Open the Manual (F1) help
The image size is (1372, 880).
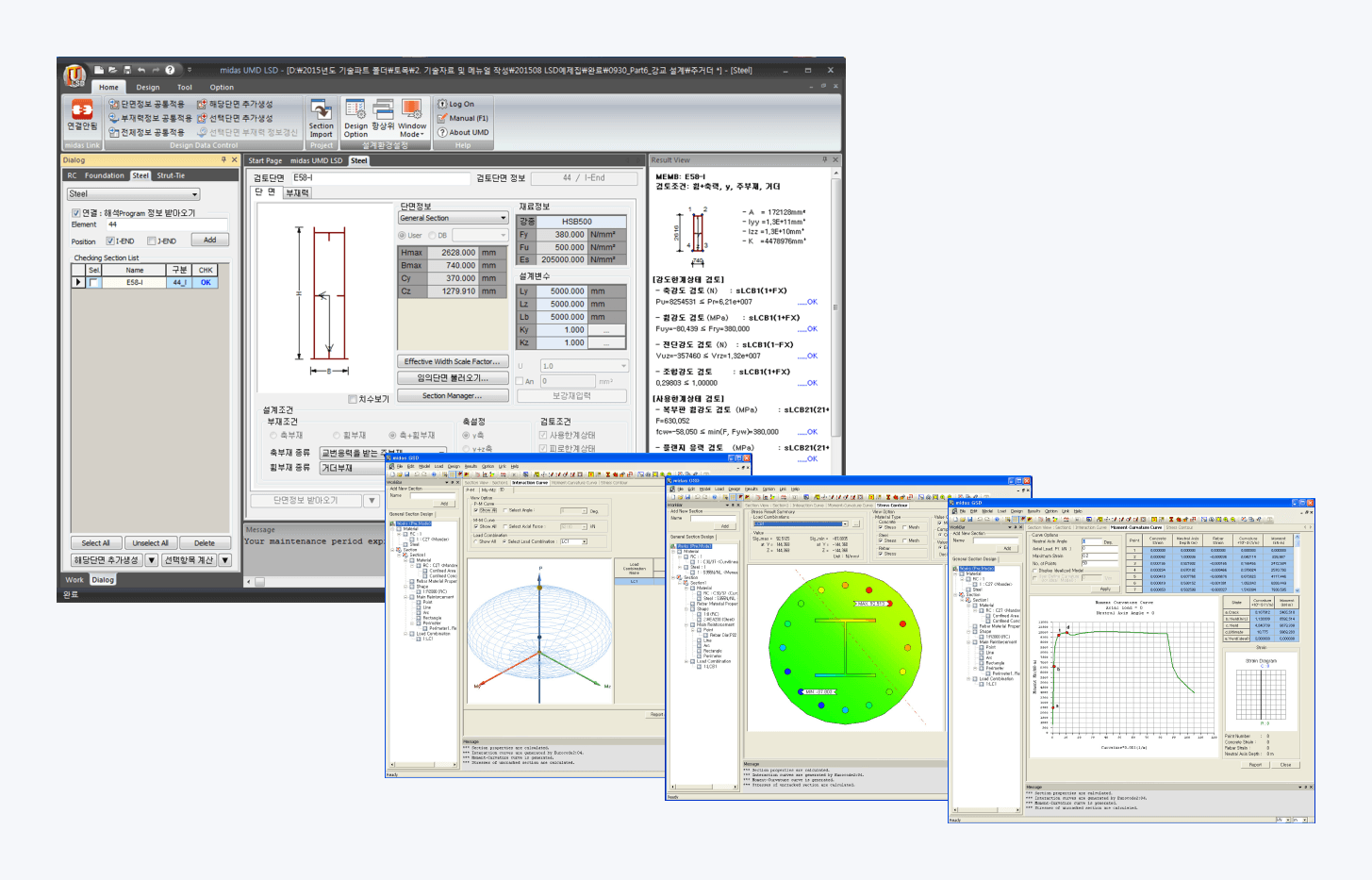[x=461, y=118]
